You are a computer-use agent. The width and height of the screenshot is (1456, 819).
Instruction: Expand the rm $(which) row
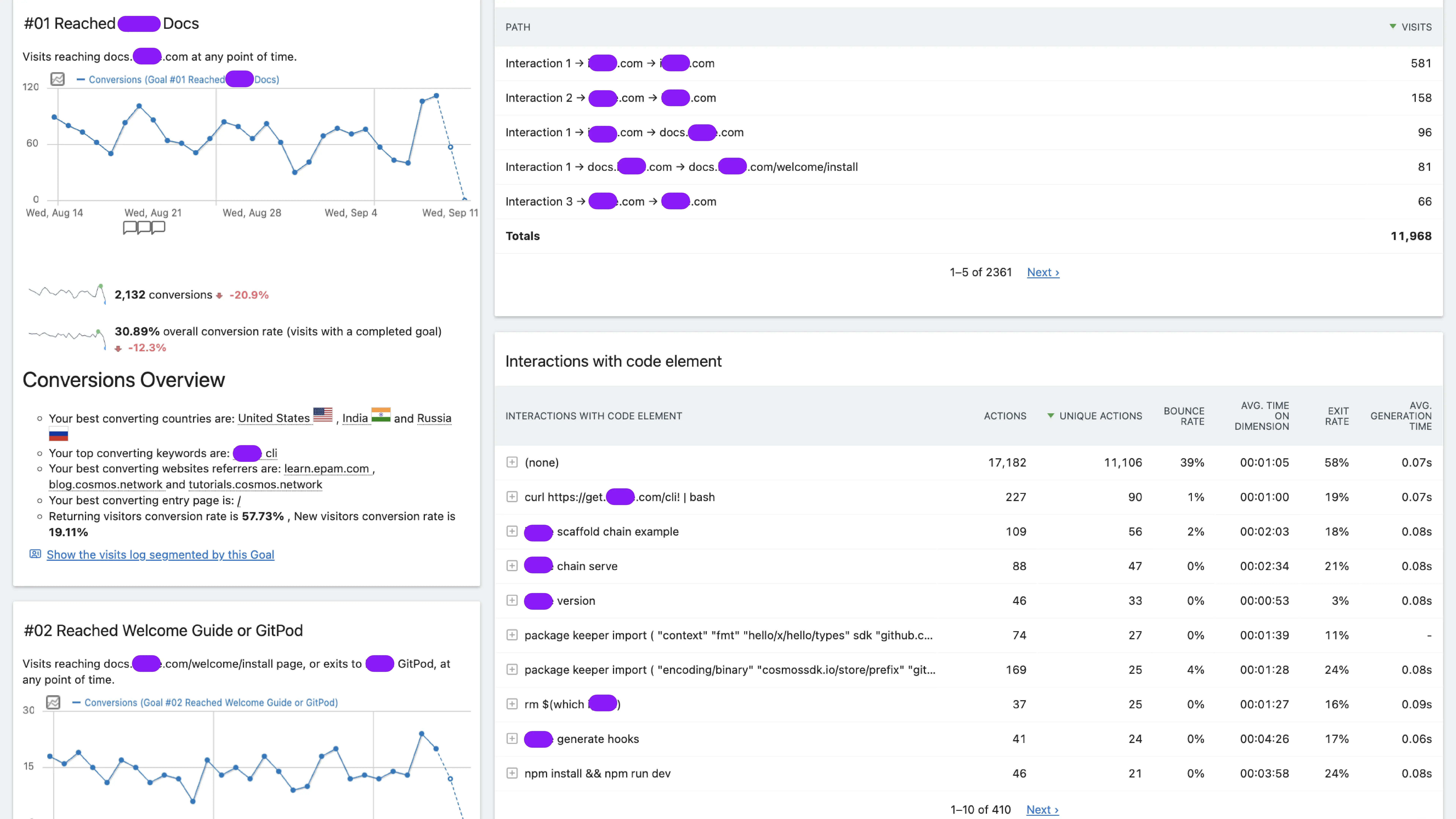coord(512,704)
